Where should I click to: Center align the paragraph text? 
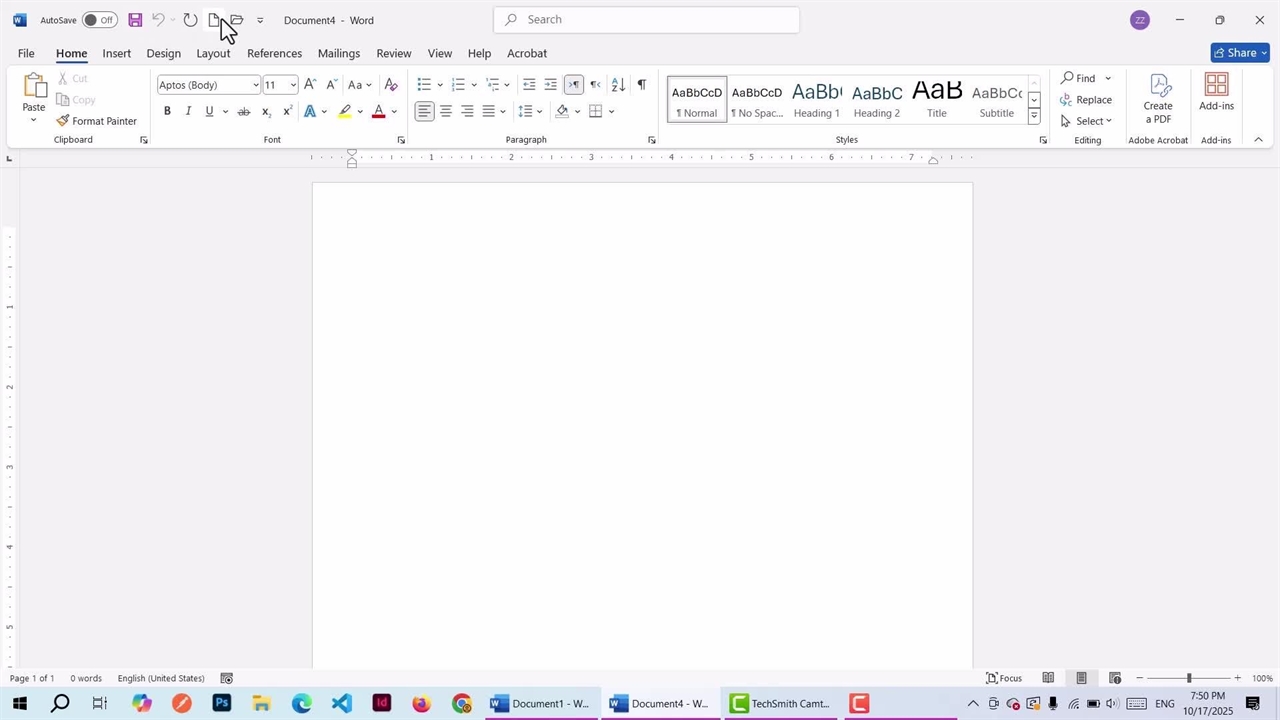click(446, 111)
